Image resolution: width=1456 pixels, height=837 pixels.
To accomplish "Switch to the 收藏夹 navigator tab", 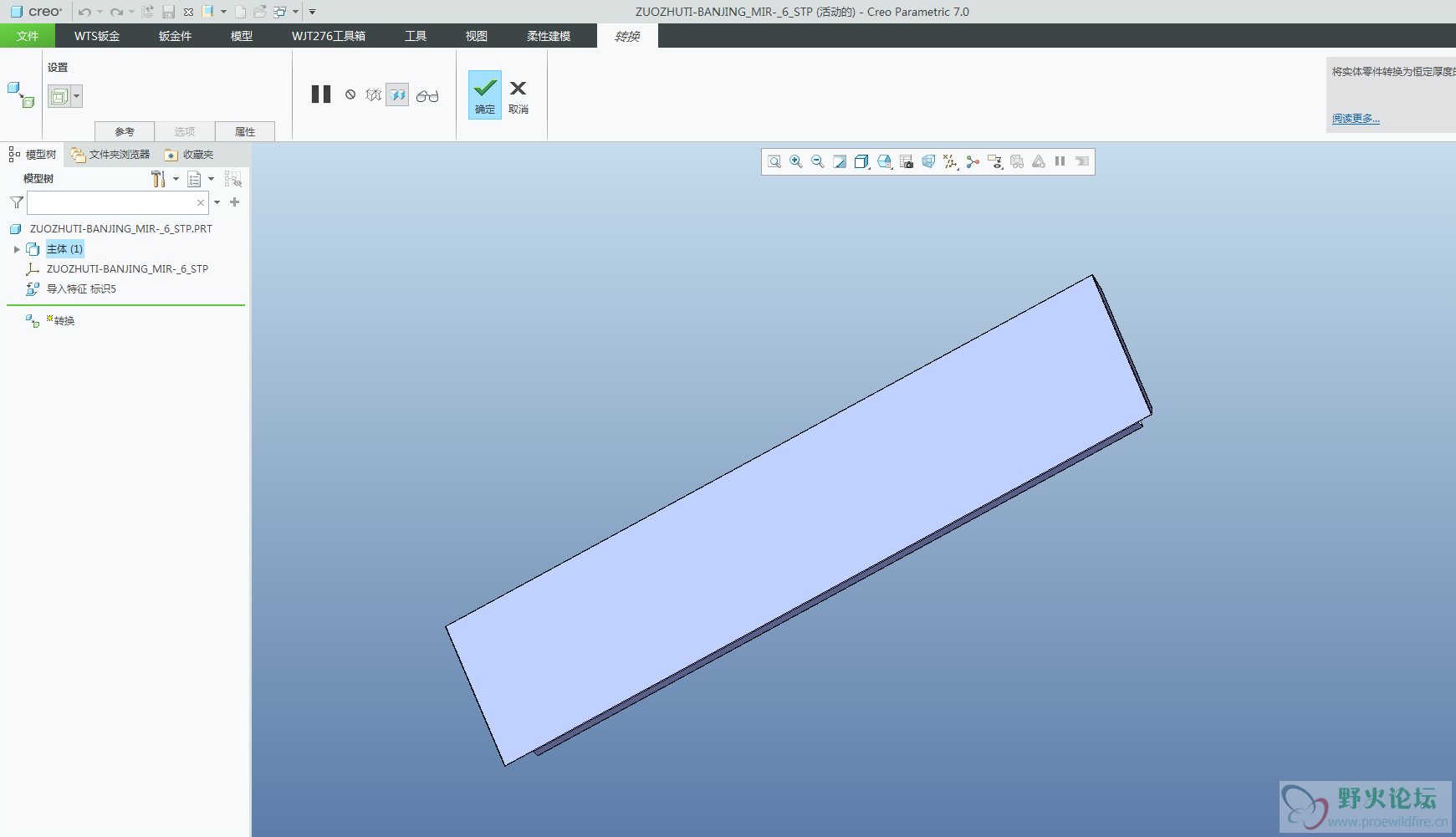I will coord(189,155).
